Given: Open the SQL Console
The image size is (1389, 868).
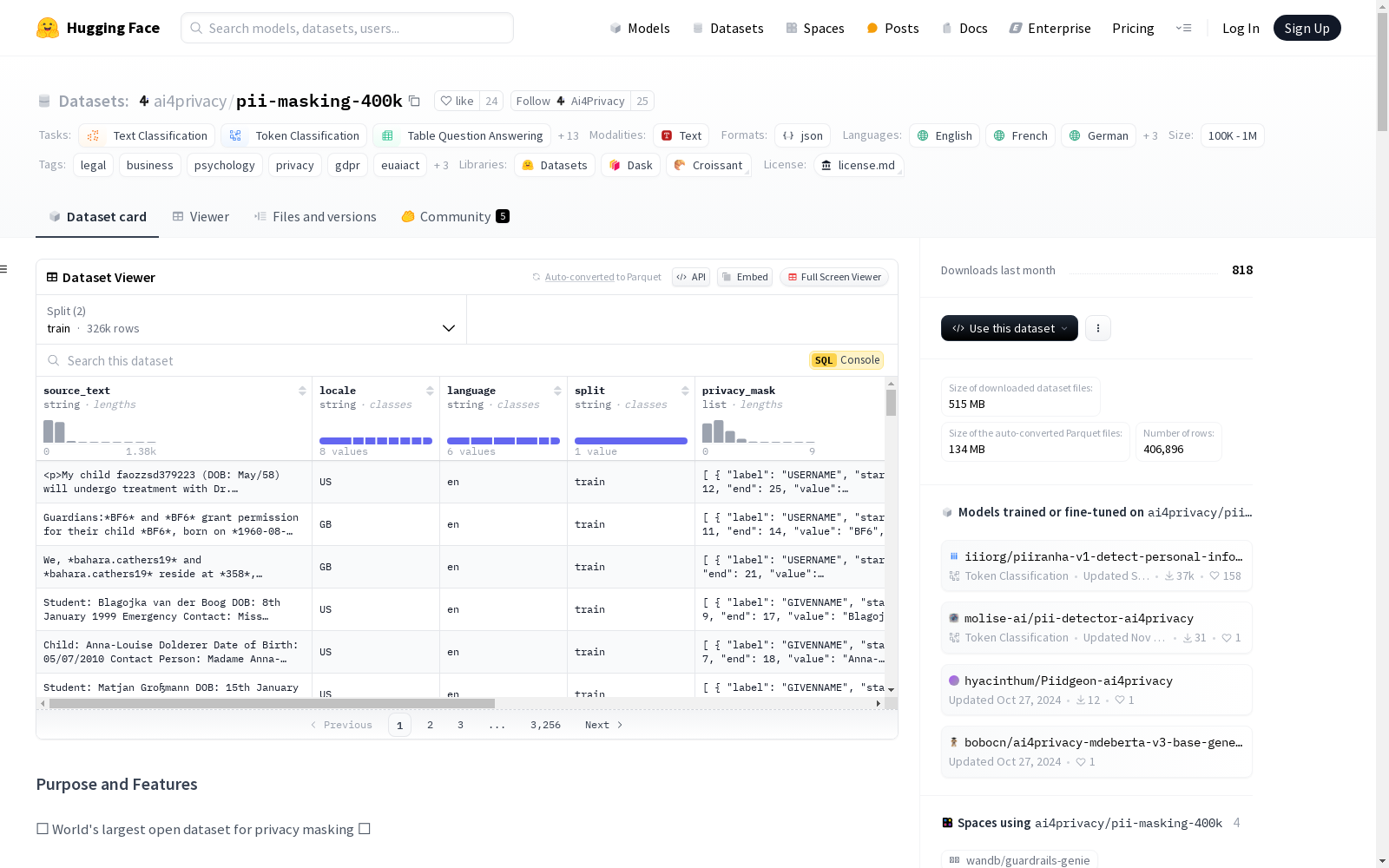Looking at the screenshot, I should (x=846, y=360).
